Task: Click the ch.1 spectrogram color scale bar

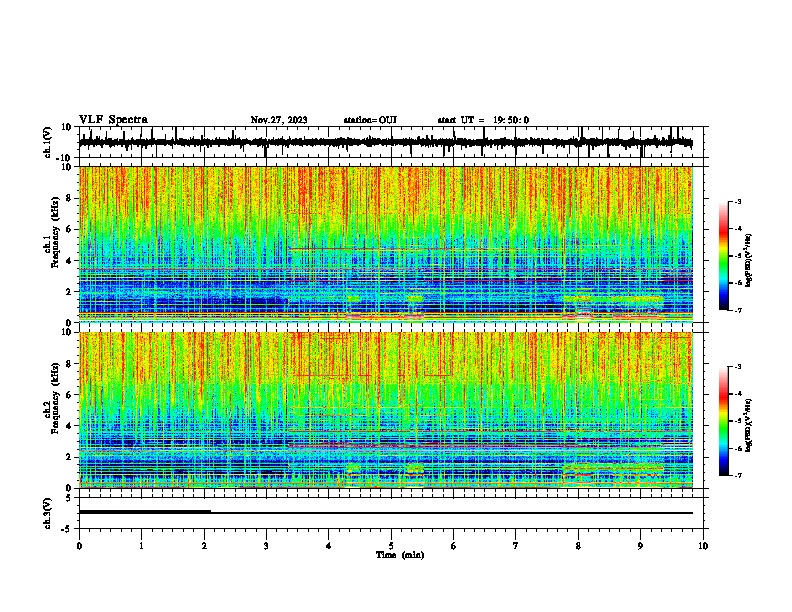Action: (723, 256)
